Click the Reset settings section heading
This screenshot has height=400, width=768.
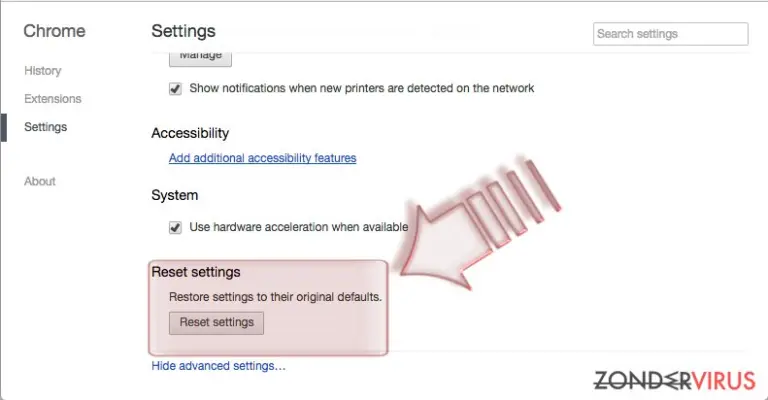pyautogui.click(x=196, y=272)
